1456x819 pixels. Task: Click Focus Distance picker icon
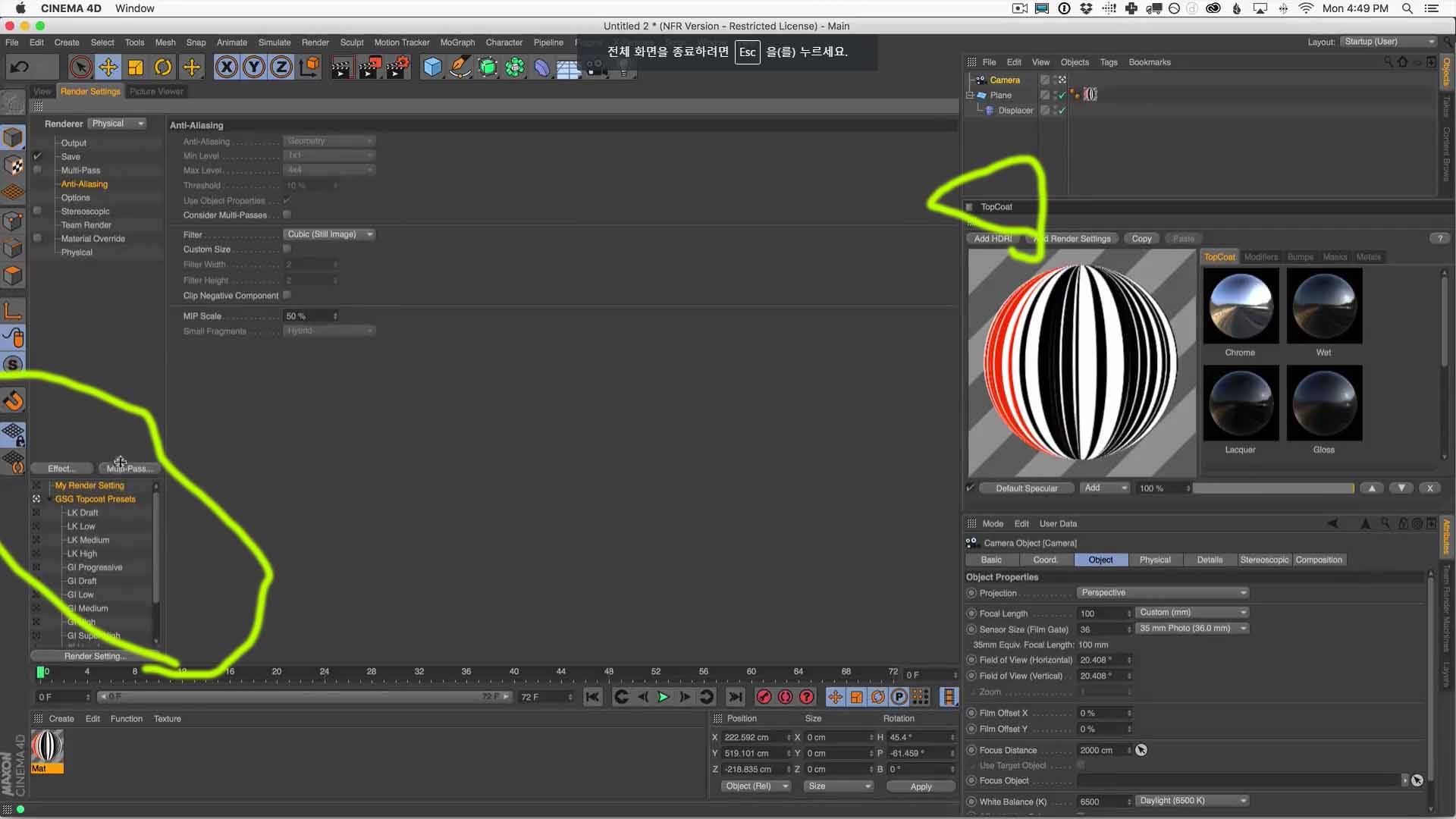1141,750
